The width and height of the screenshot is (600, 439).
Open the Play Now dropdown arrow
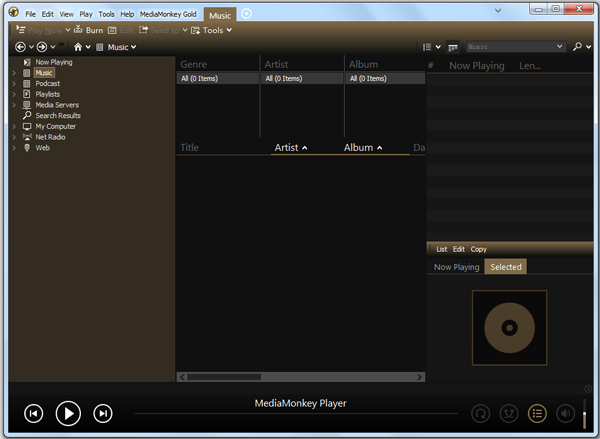[x=68, y=30]
